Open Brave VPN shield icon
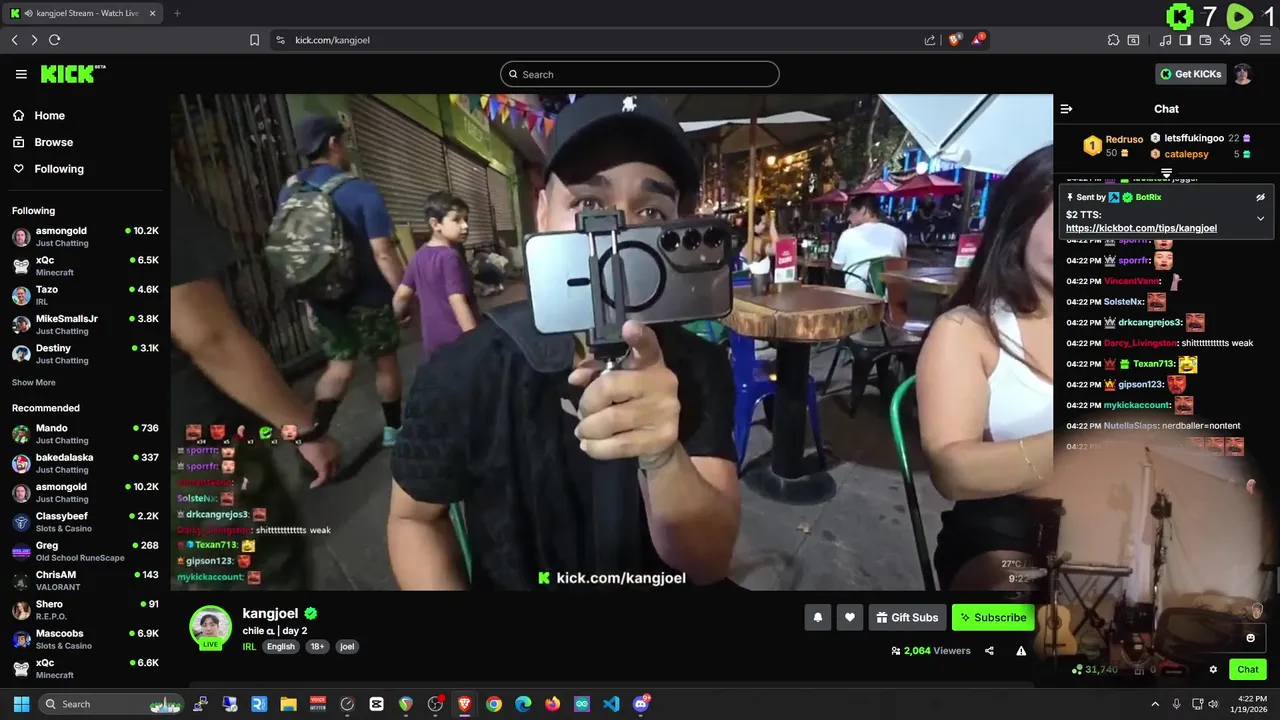The width and height of the screenshot is (1280, 720). [1245, 40]
